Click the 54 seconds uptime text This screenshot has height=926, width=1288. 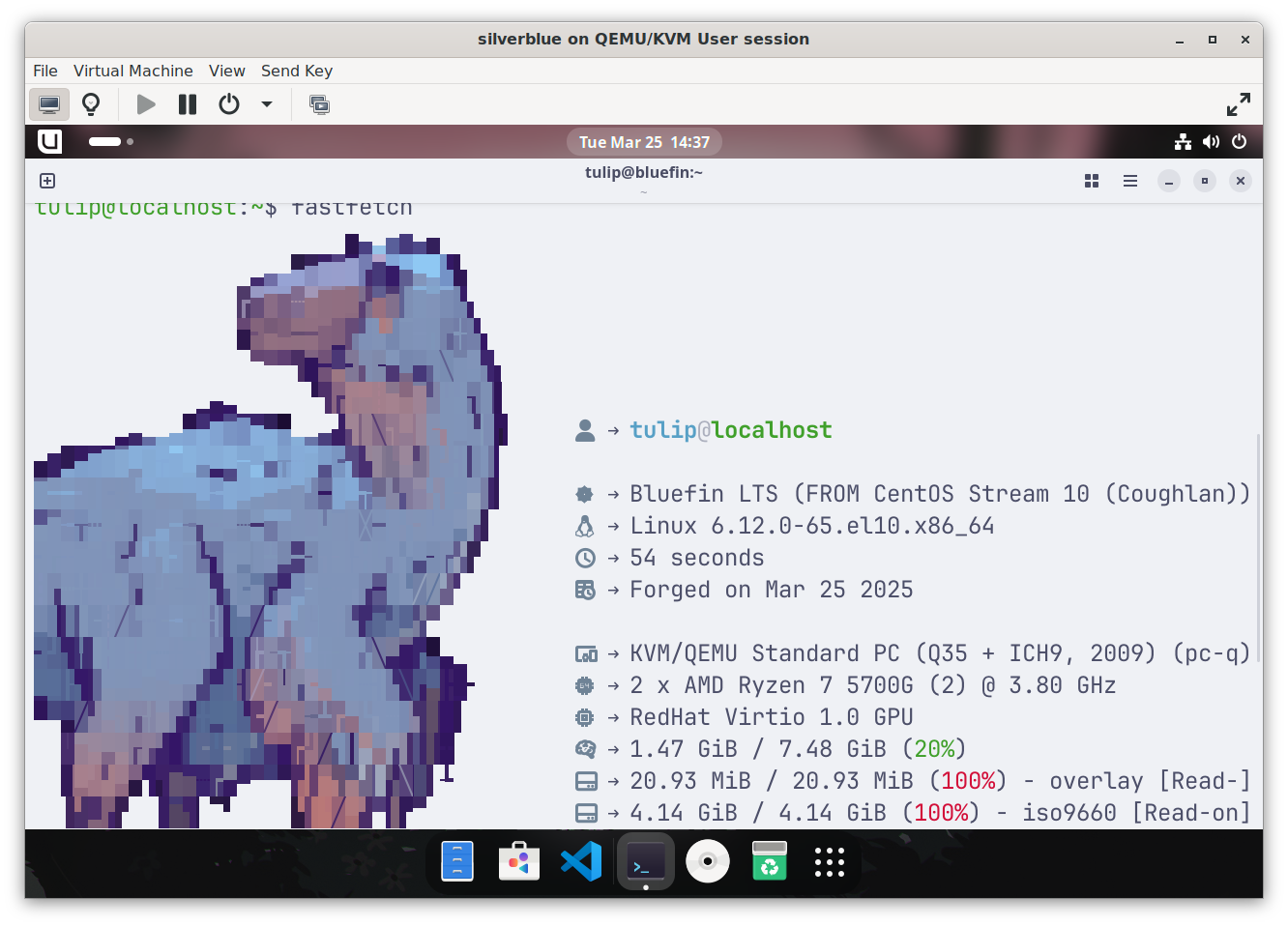tap(697, 558)
